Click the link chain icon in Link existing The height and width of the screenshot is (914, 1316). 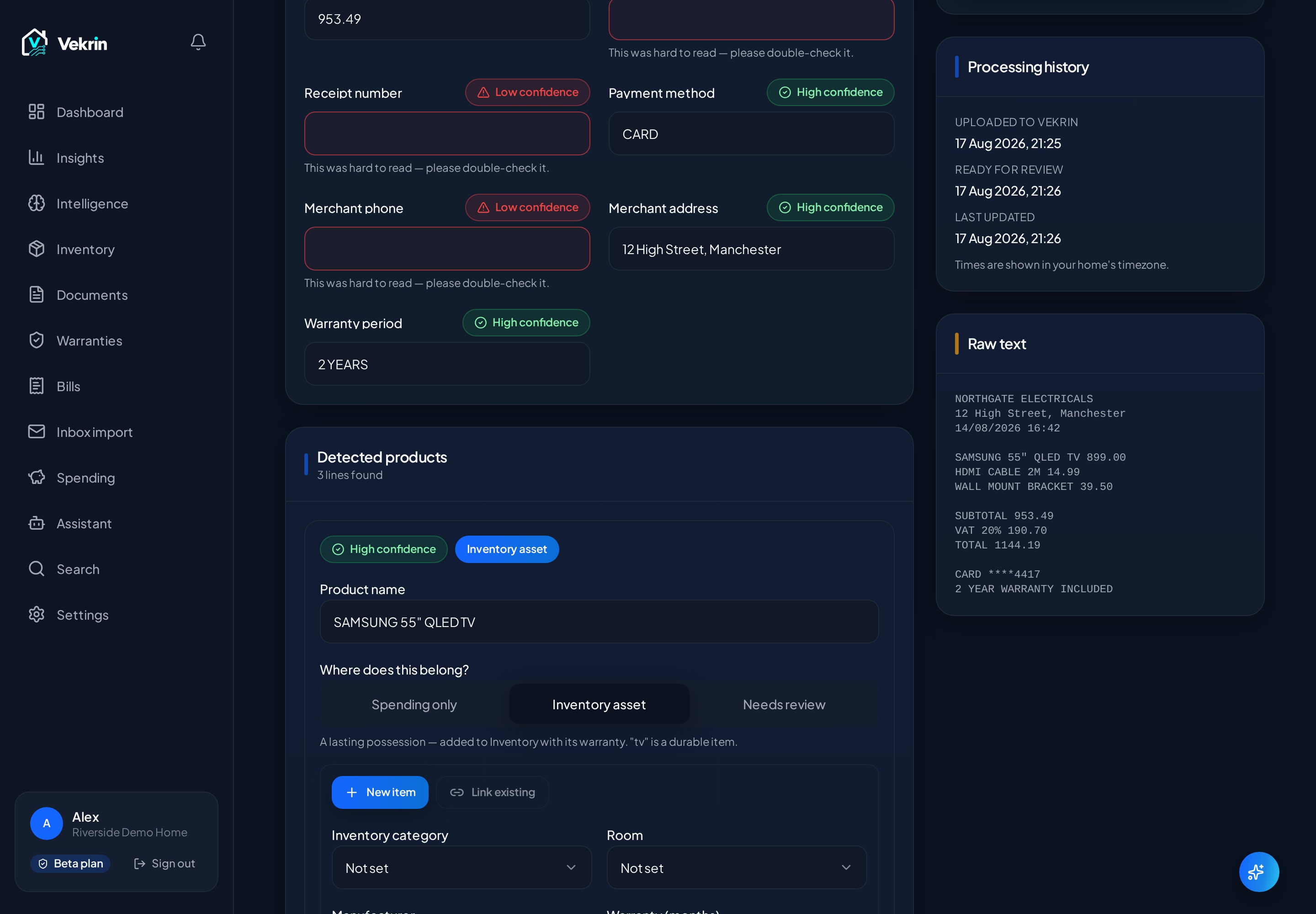coord(457,792)
